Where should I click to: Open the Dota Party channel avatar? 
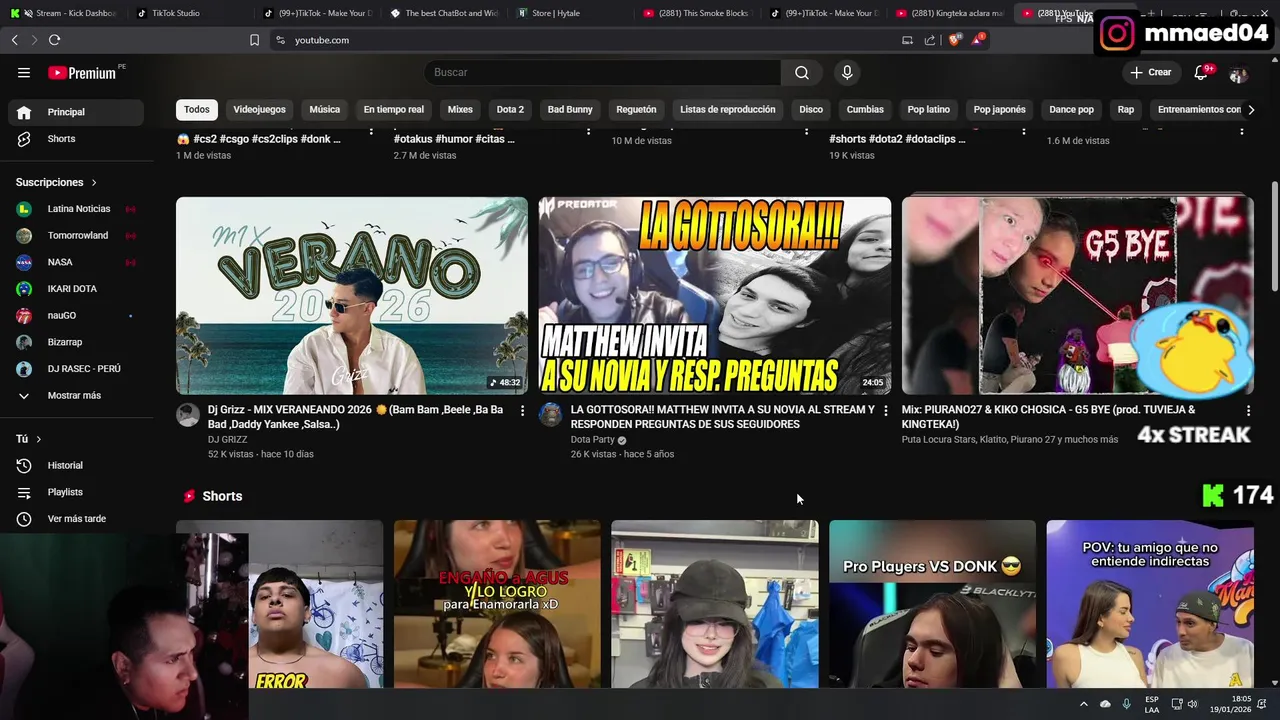point(550,415)
